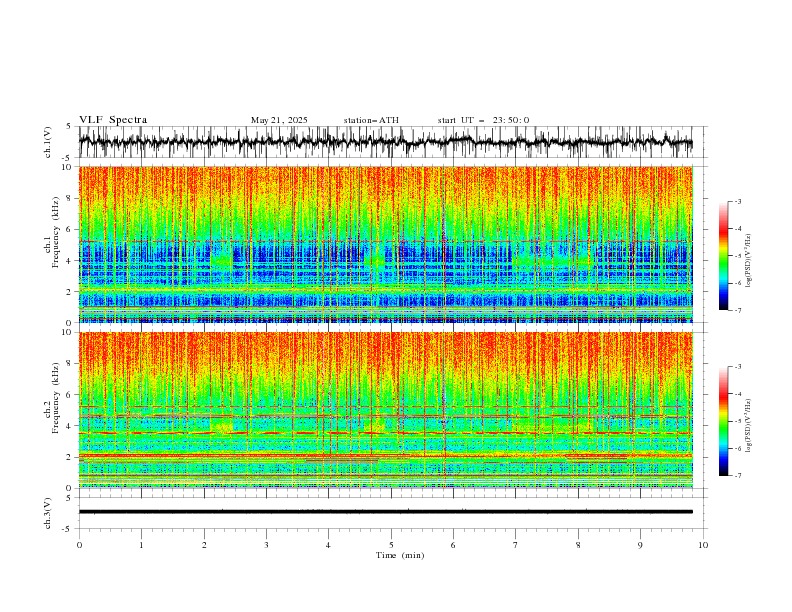This screenshot has width=792, height=612.
Task: Click the time axis tick label '0'
Action: tap(79, 545)
